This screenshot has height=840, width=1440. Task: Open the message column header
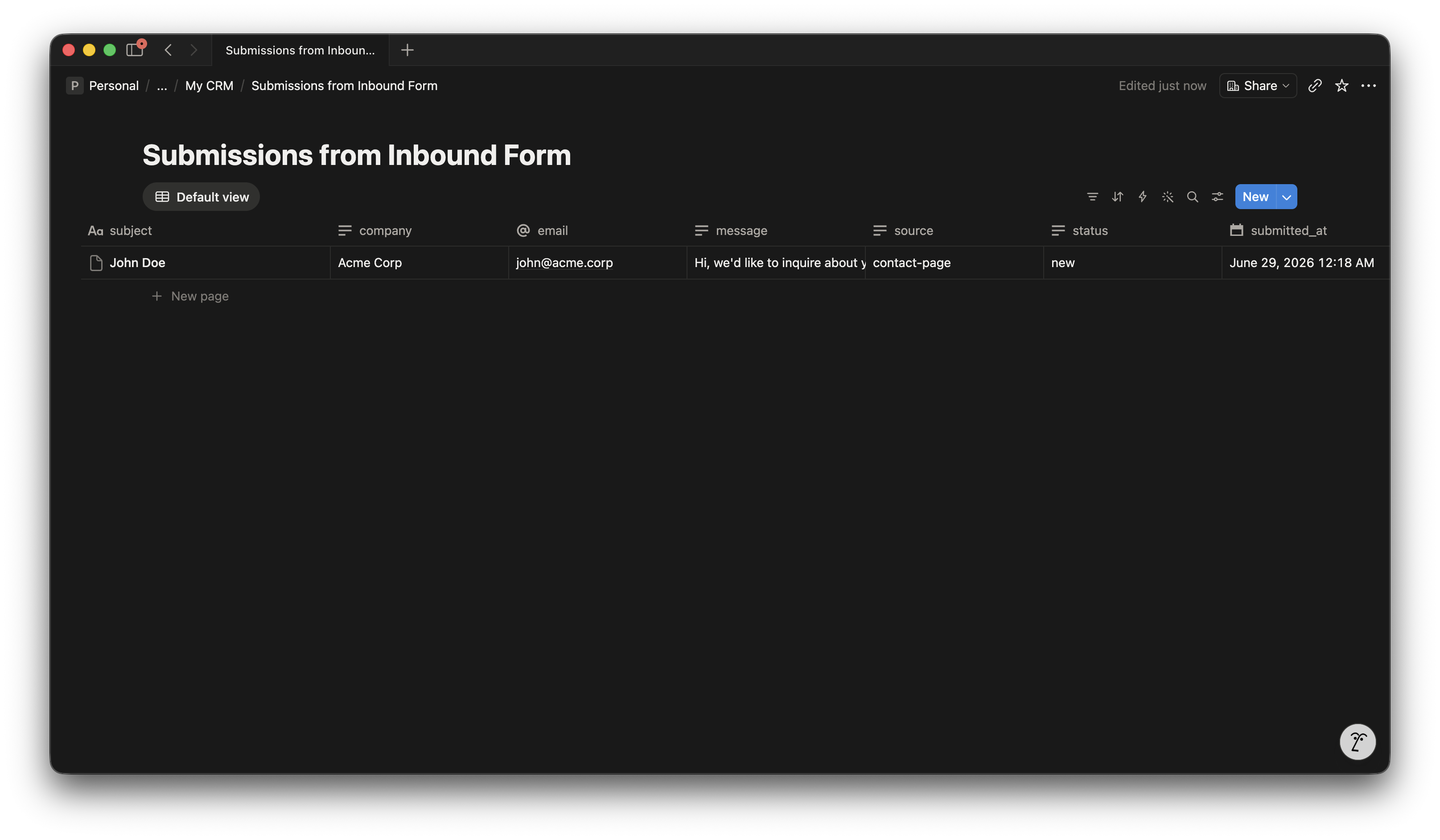coord(775,230)
